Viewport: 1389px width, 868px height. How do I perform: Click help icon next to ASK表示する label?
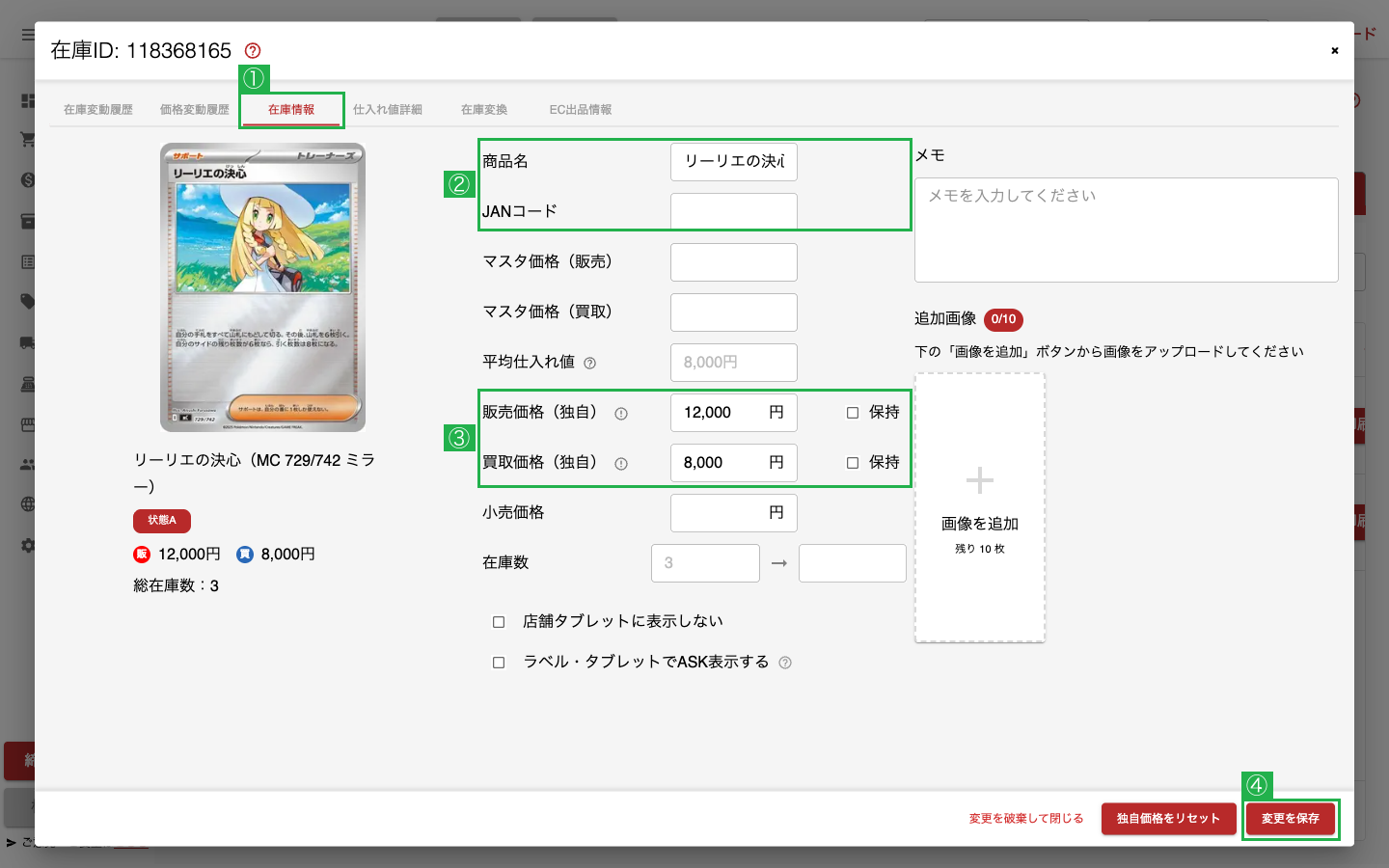785,663
